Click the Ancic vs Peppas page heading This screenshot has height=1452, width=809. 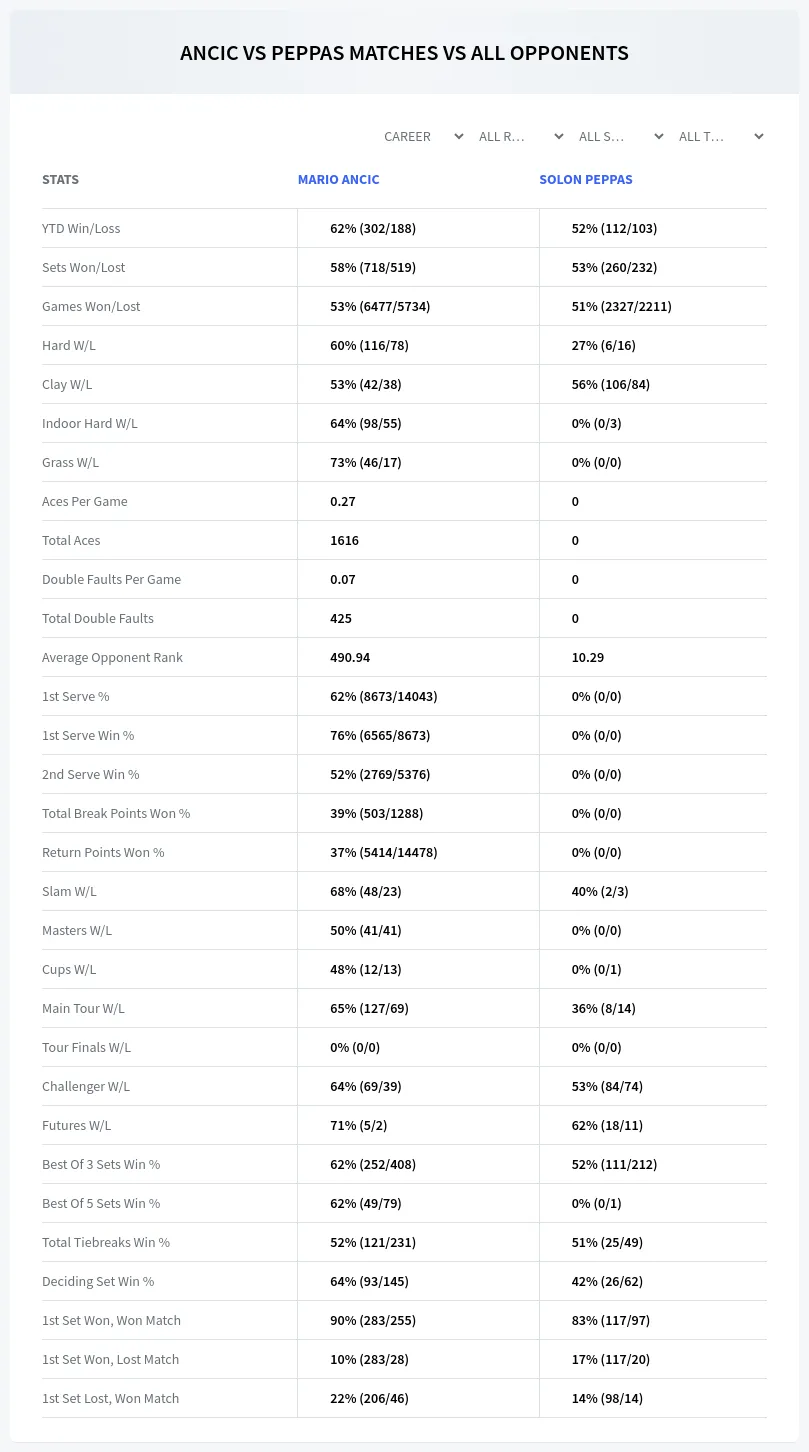pos(404,53)
